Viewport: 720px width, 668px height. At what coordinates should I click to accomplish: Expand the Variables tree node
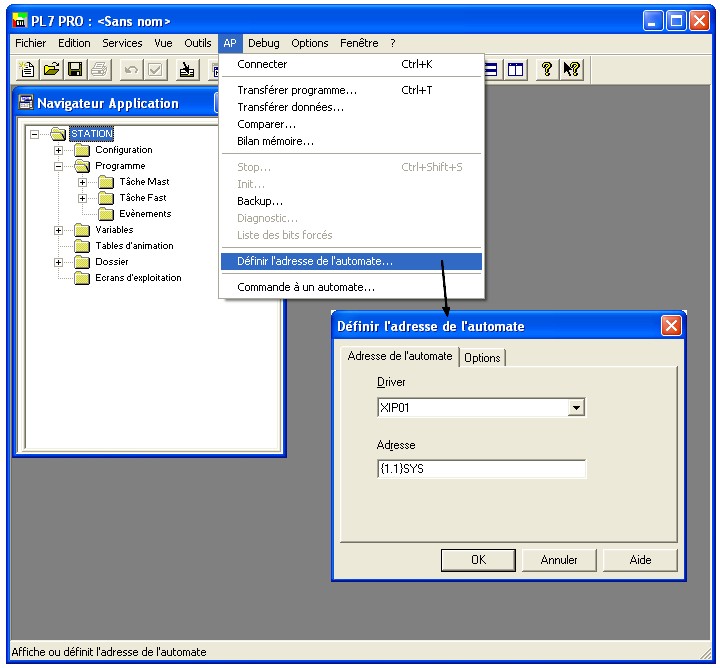coord(58,230)
